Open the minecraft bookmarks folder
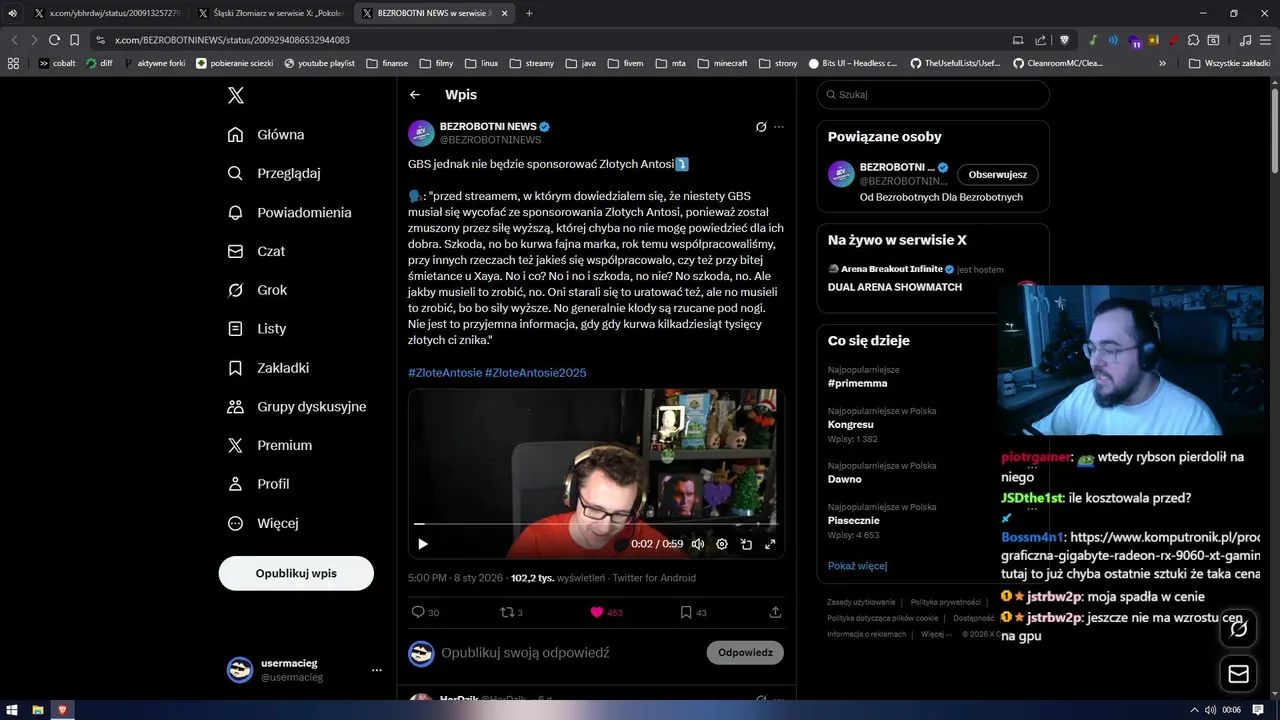 tap(722, 63)
